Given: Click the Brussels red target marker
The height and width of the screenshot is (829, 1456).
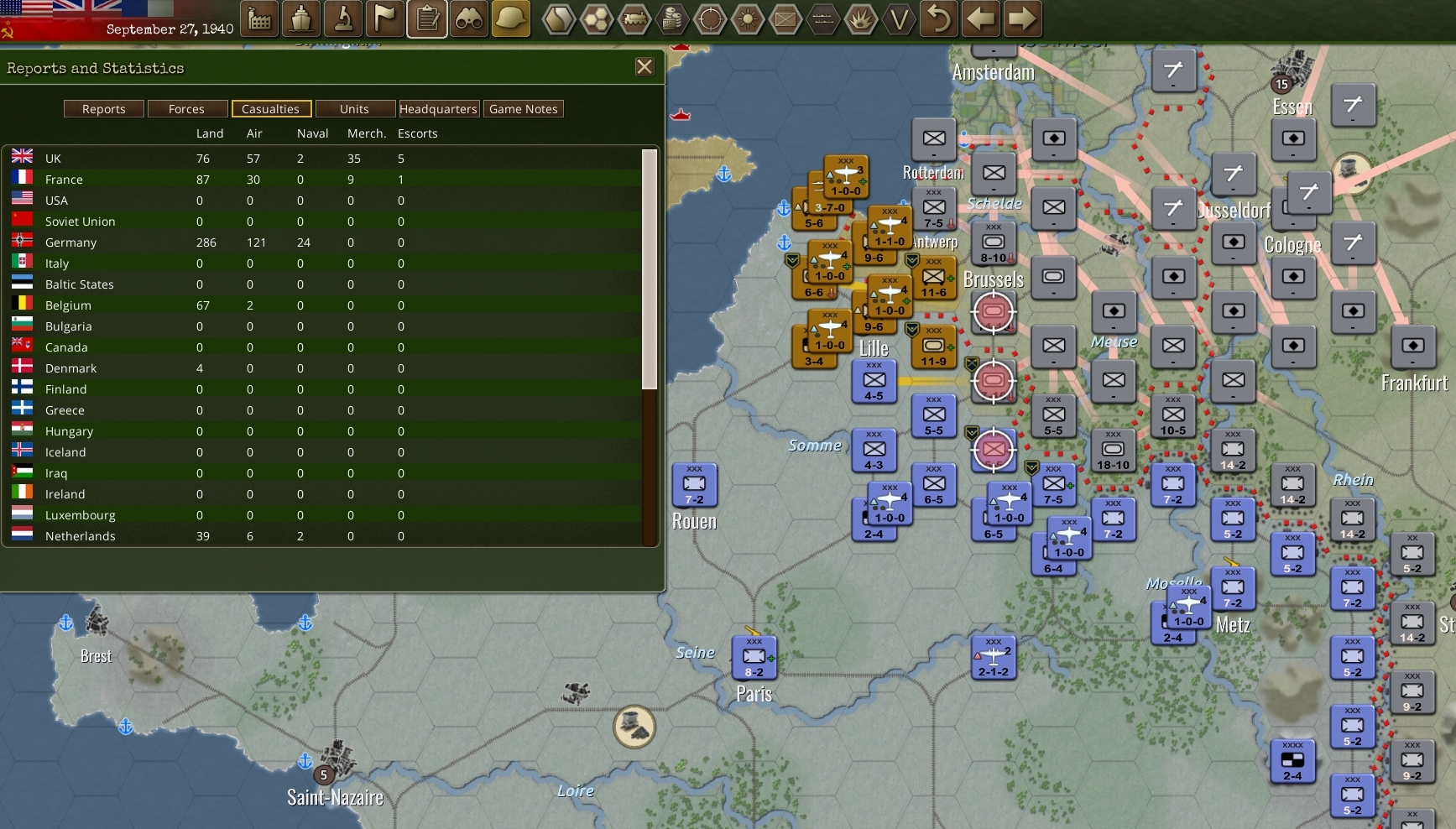Looking at the screenshot, I should pos(994,312).
